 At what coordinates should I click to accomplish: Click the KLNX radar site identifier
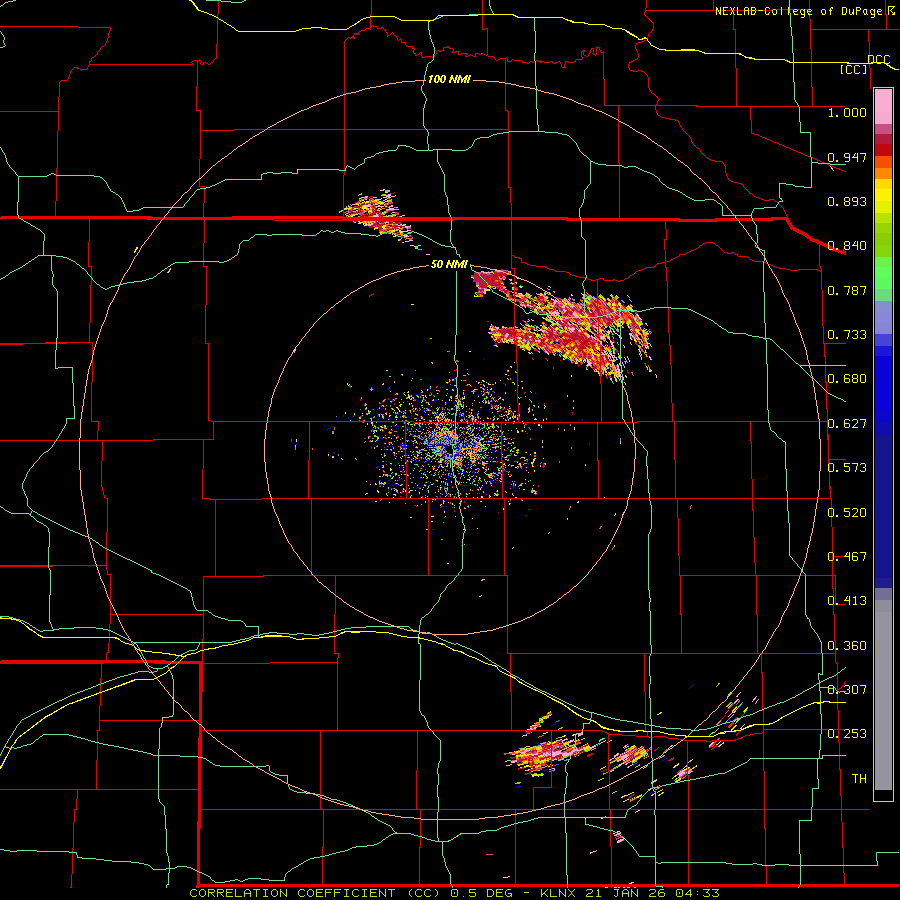pyautogui.click(x=560, y=893)
